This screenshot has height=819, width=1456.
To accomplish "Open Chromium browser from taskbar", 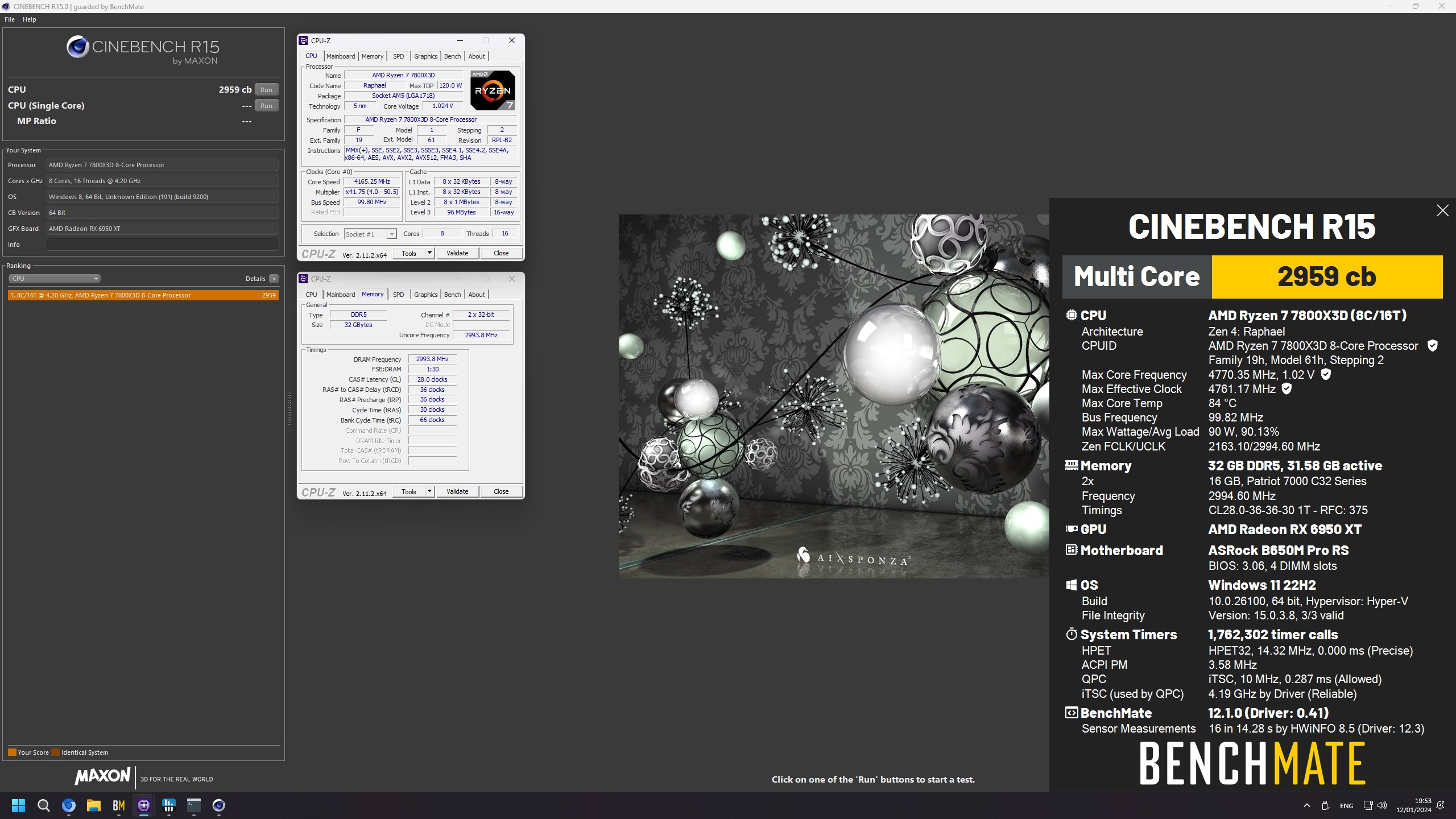I will click(x=69, y=805).
